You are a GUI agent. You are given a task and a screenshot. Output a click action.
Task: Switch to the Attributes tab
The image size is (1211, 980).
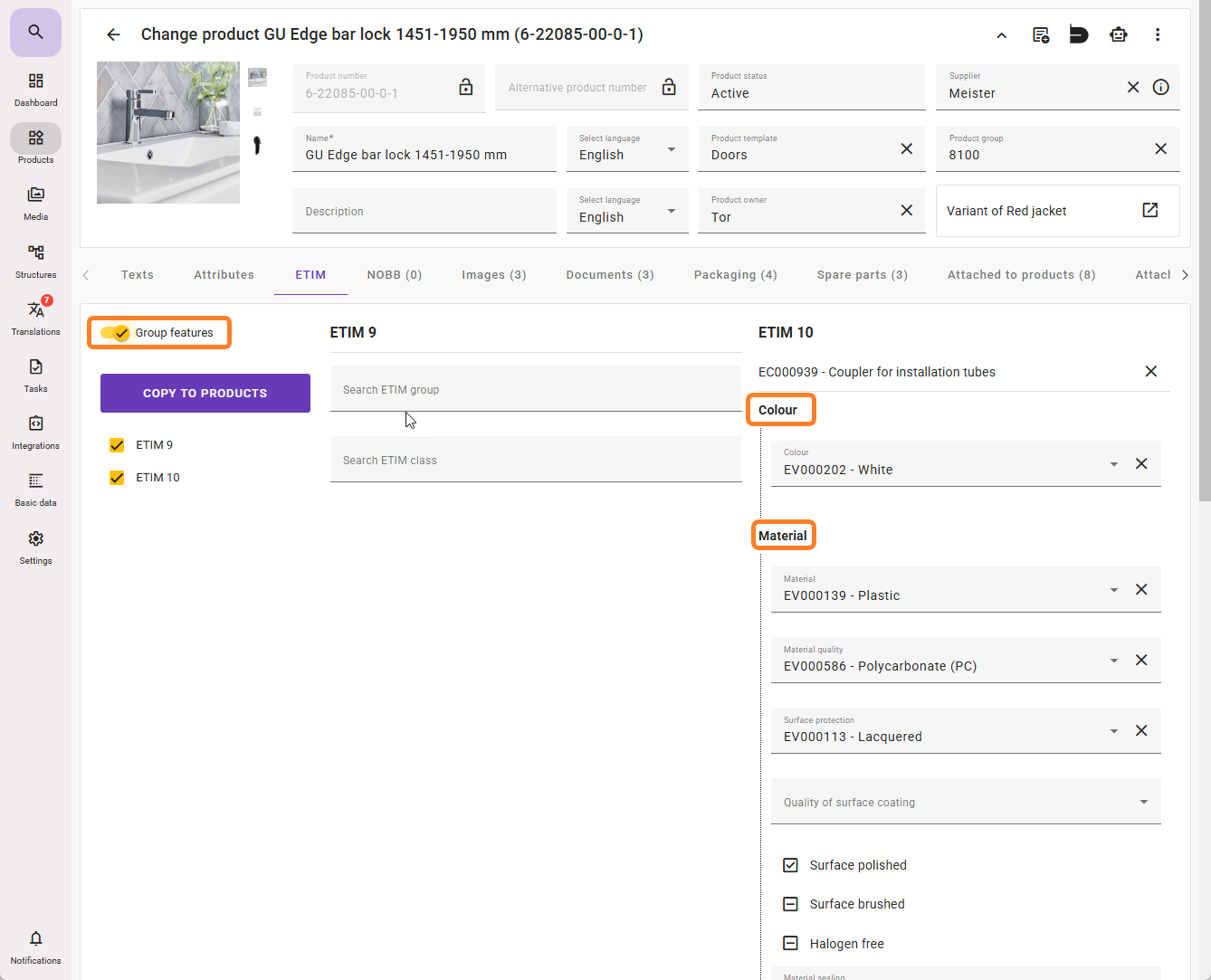tap(224, 275)
